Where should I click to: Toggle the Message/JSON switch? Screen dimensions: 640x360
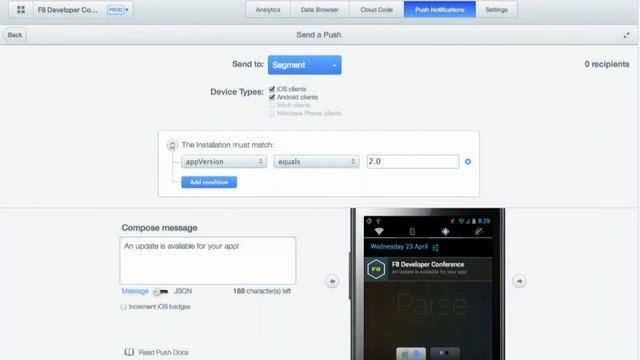[x=161, y=291]
